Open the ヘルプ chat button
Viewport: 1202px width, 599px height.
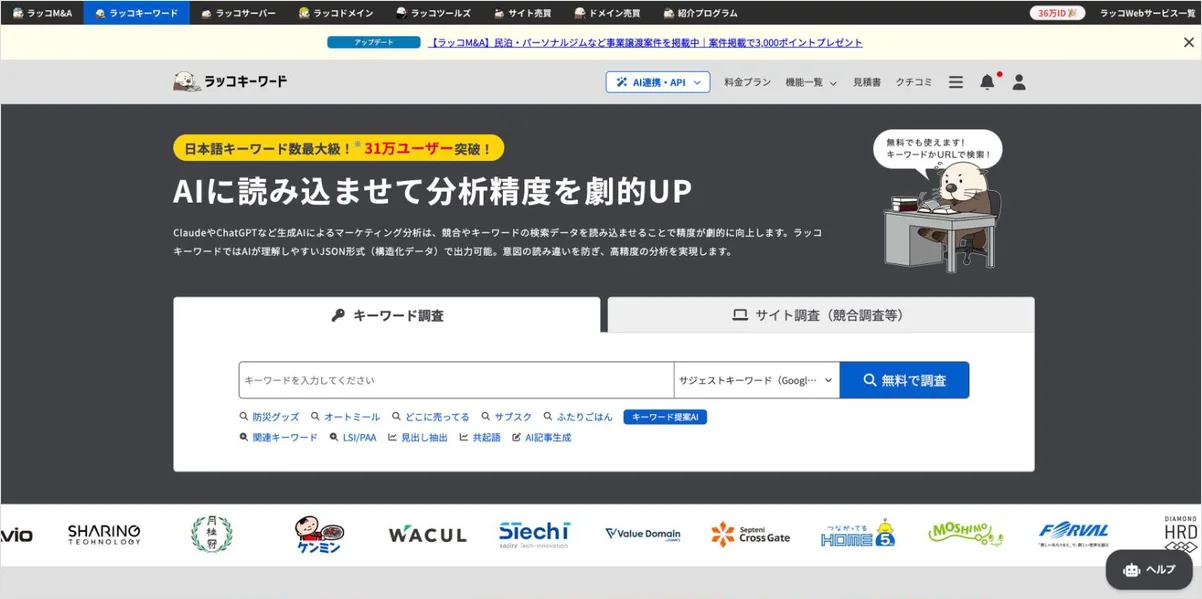click(x=1149, y=570)
